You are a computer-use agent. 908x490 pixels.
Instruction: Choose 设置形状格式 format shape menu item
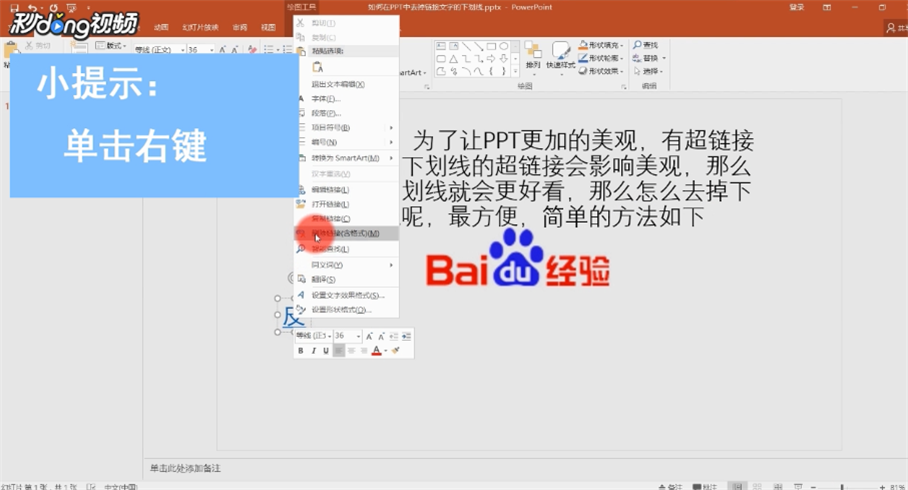[346, 310]
